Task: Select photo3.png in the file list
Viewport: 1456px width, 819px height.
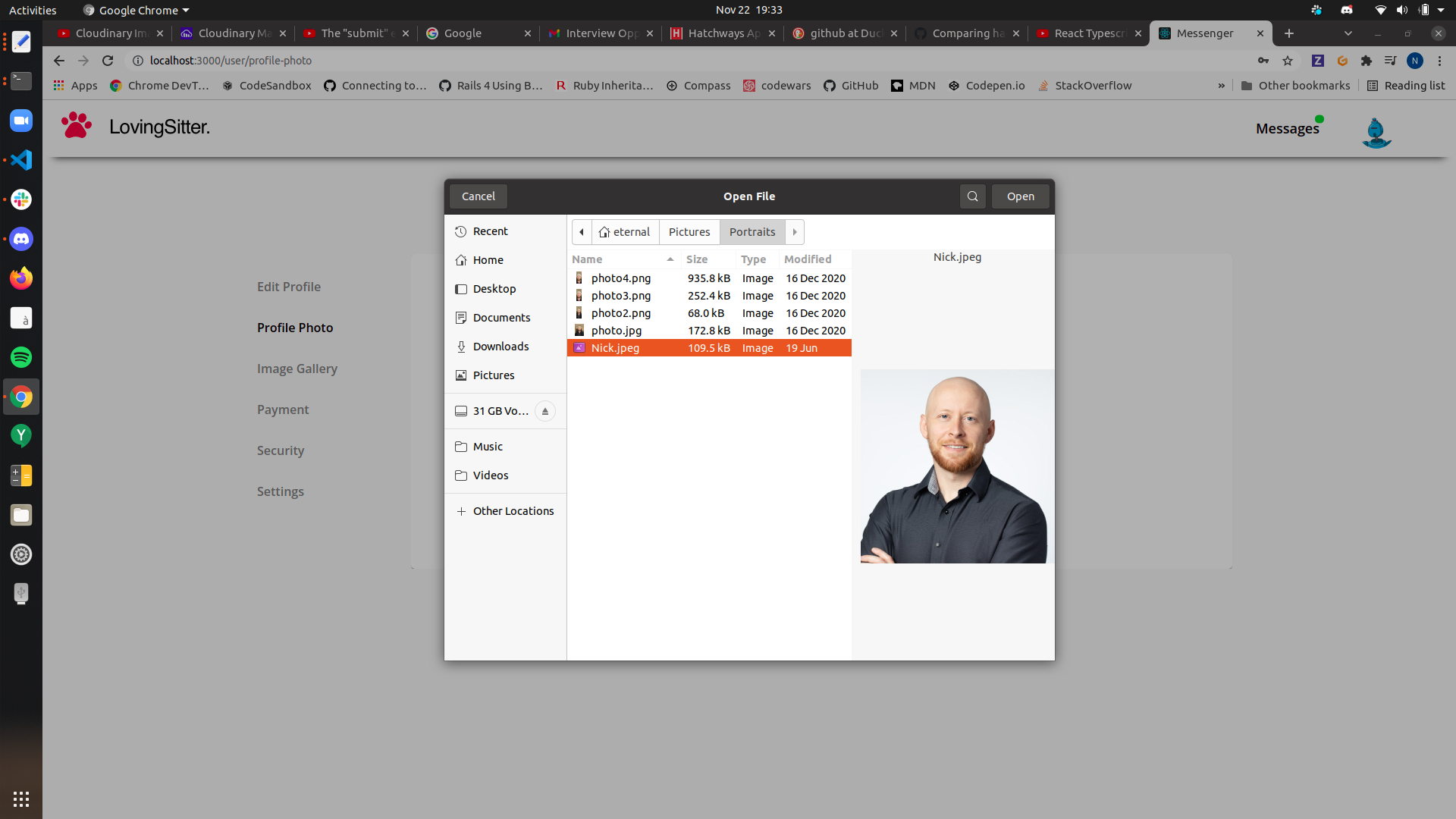Action: pyautogui.click(x=620, y=296)
